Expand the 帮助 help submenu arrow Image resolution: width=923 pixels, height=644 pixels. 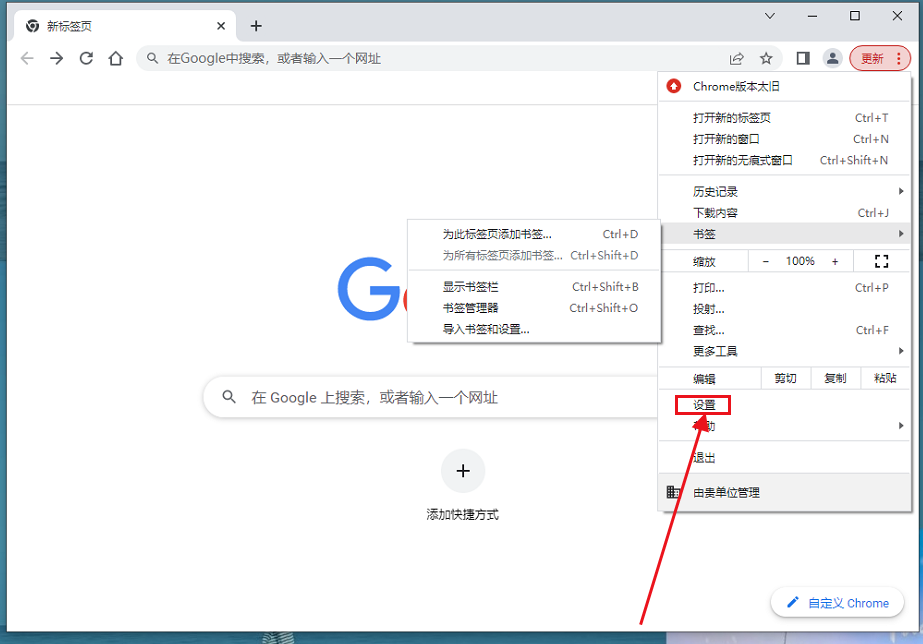point(901,426)
